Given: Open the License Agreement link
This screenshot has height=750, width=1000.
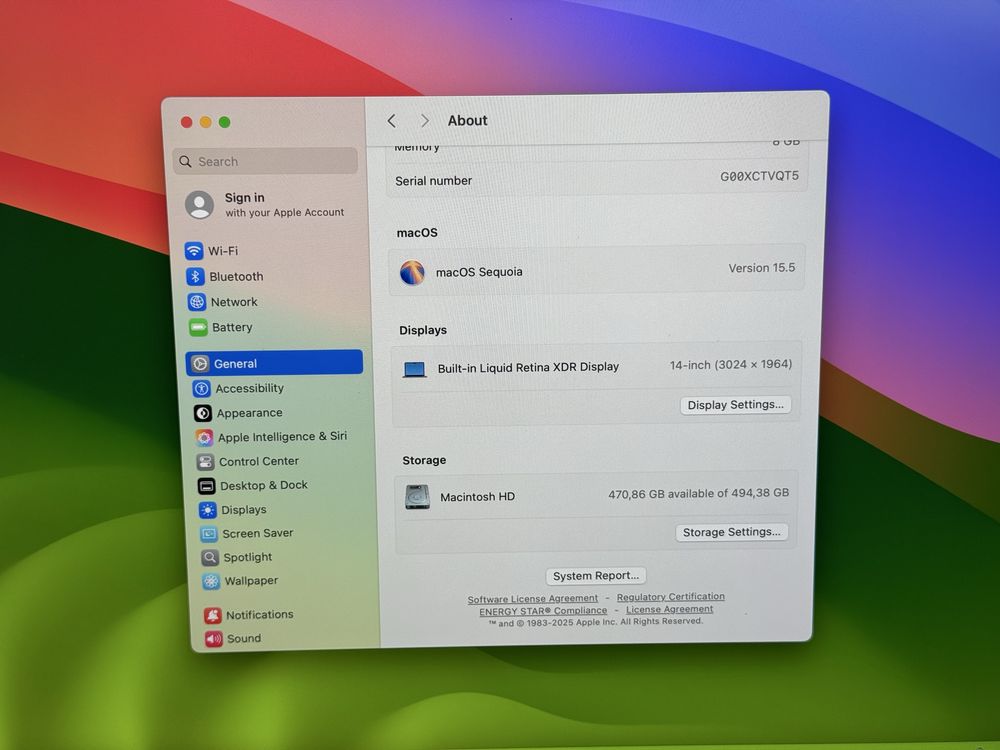Looking at the screenshot, I should click(x=669, y=609).
